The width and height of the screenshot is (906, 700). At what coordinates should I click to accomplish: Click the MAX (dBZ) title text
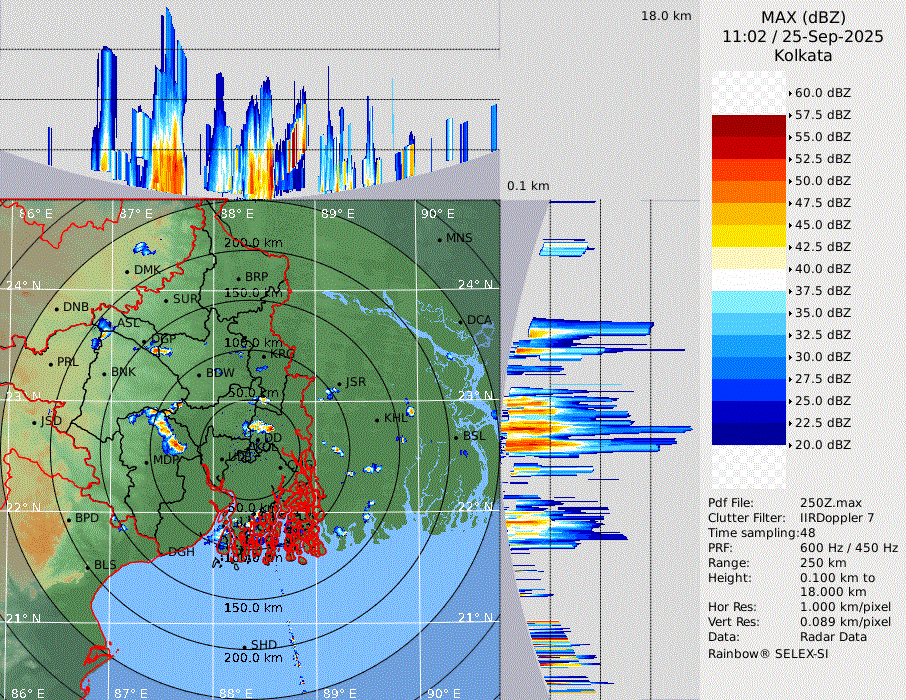(803, 17)
